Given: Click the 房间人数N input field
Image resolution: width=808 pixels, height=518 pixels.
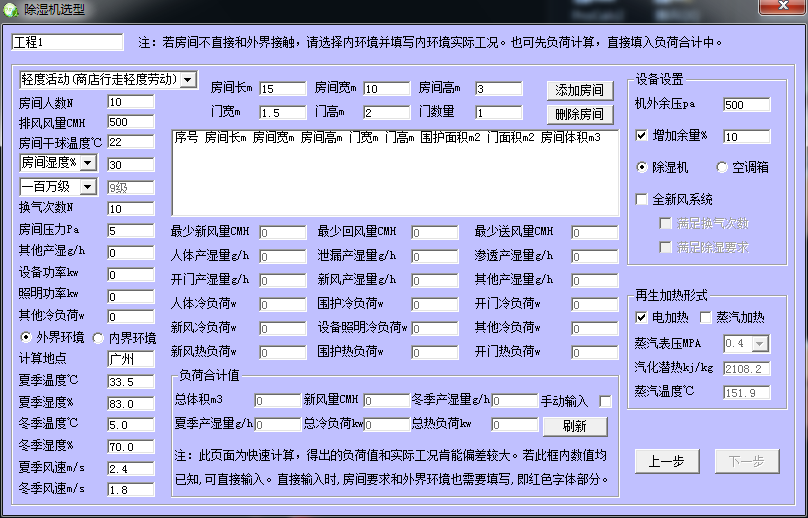Looking at the screenshot, I should (x=131, y=102).
